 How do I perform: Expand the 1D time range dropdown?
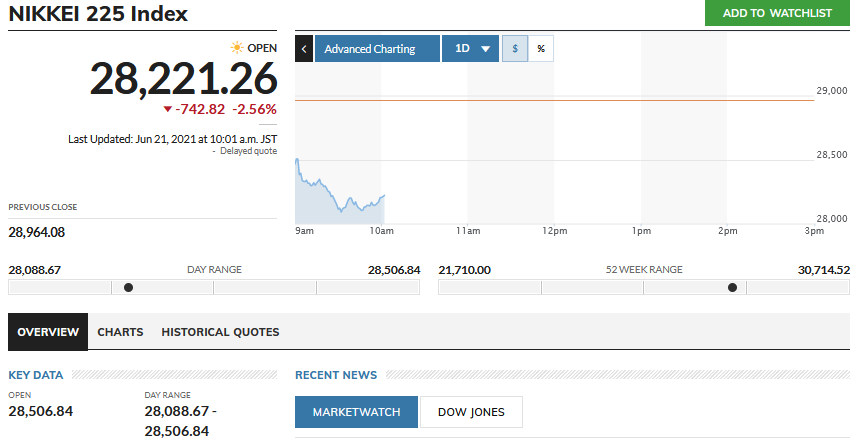[470, 49]
